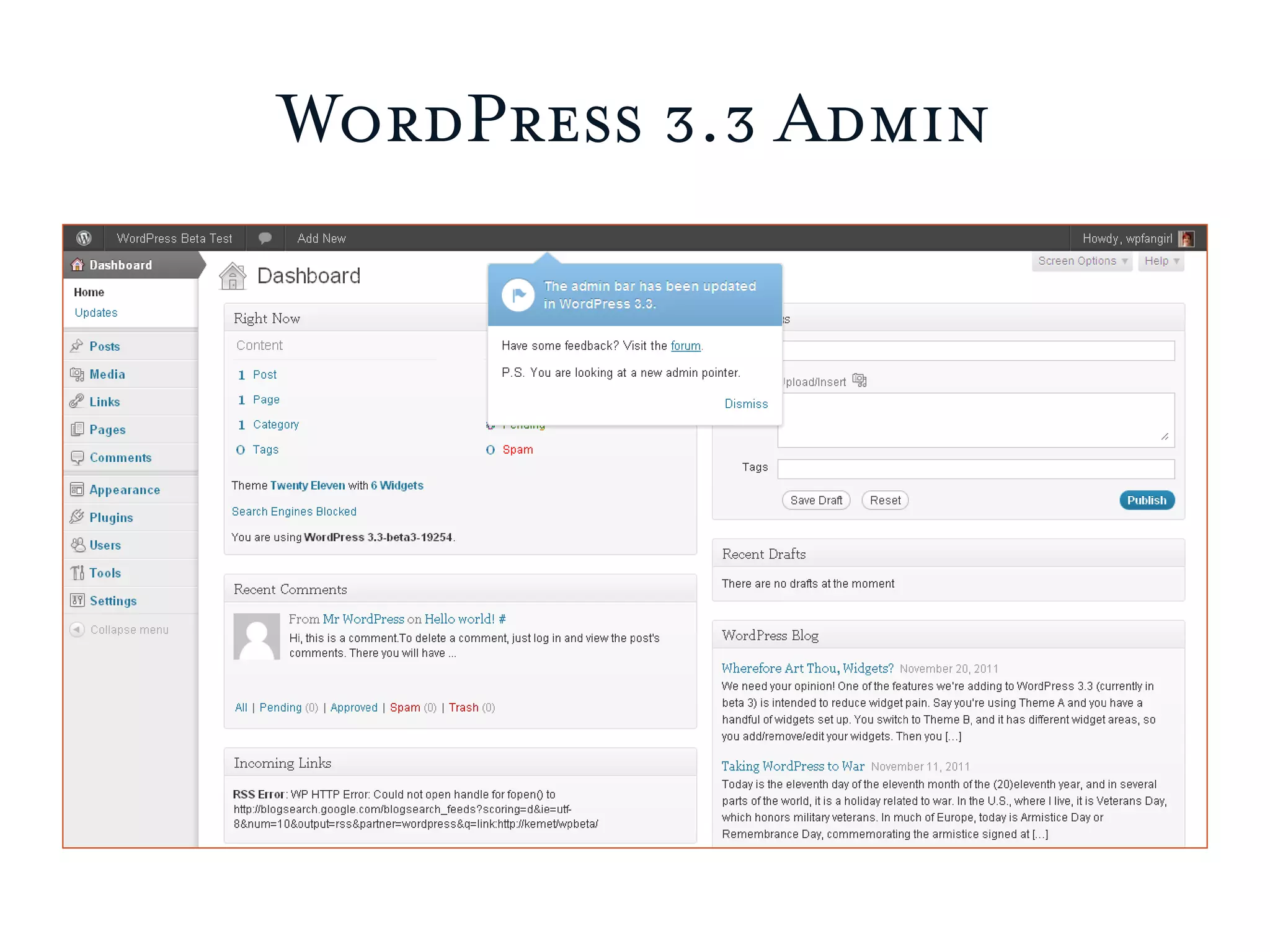Filter Recent Comments by Trash
The height and width of the screenshot is (952, 1270).
(x=463, y=707)
